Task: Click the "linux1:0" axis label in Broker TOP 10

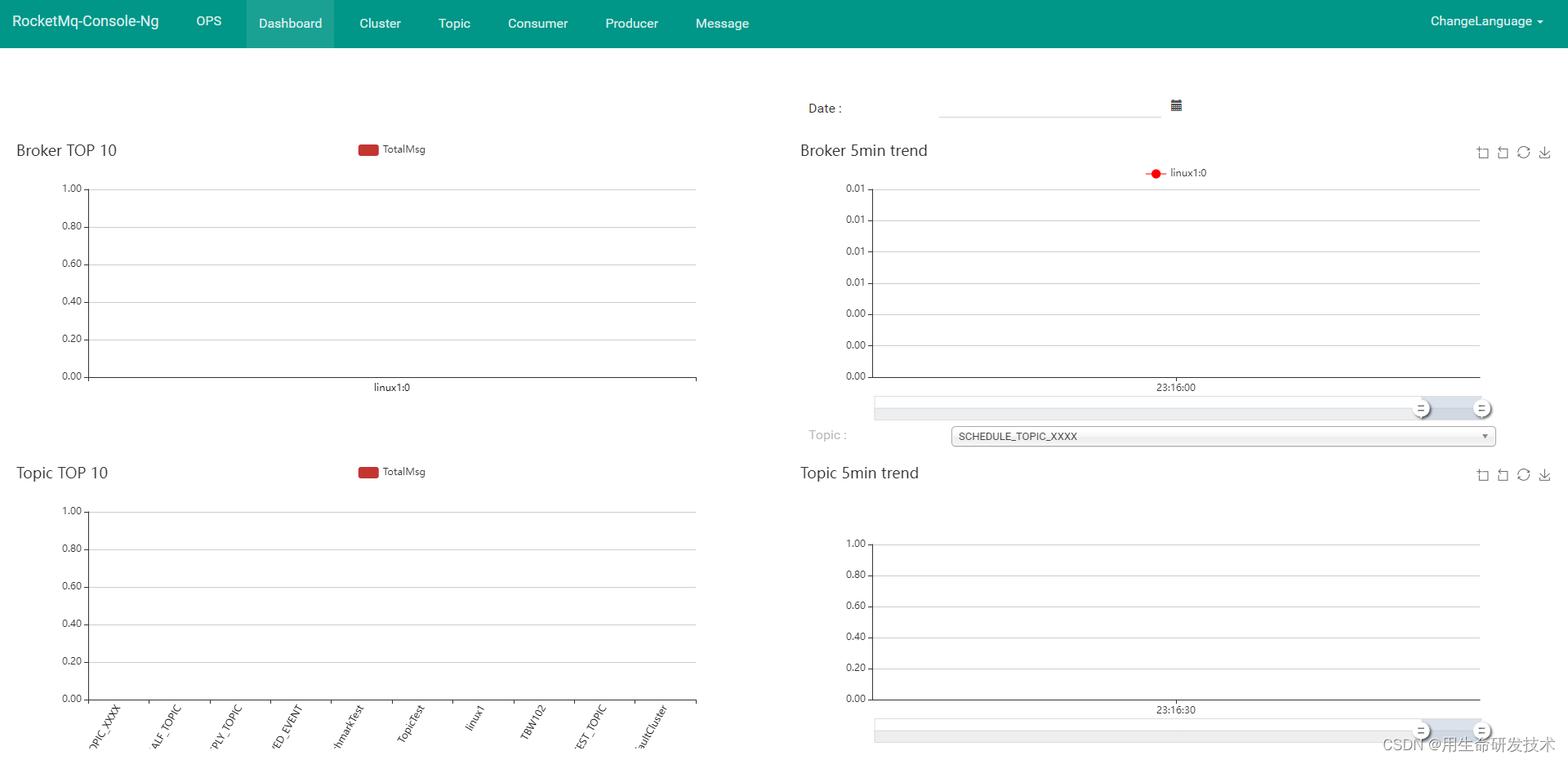Action: (x=392, y=388)
